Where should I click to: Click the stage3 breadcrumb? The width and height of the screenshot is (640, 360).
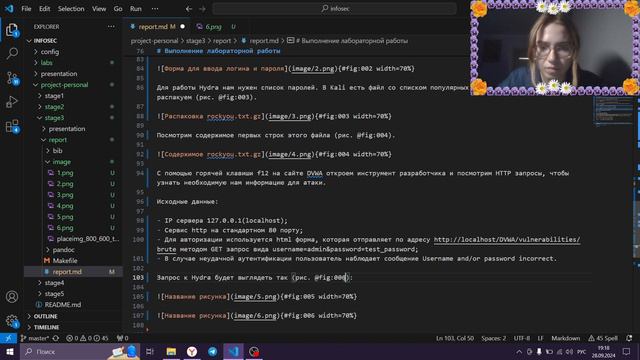tap(196, 41)
